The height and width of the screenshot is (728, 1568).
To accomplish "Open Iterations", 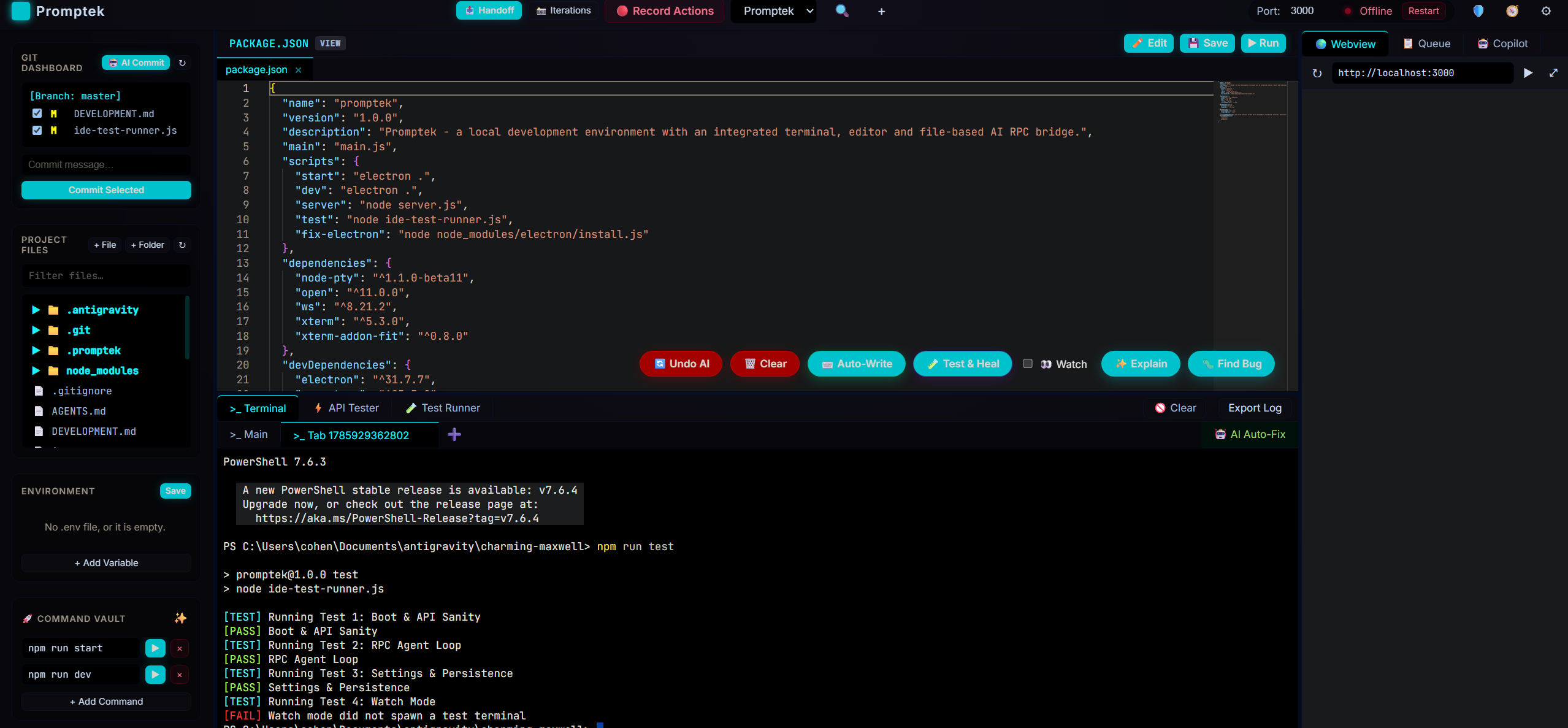I will click(564, 10).
